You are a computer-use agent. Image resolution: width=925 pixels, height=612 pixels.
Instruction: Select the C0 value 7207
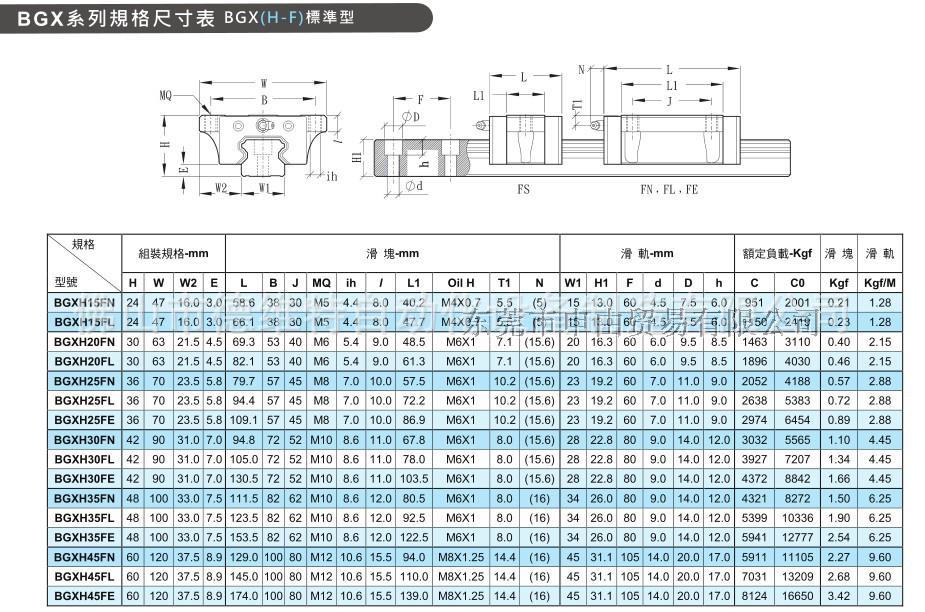tap(797, 459)
